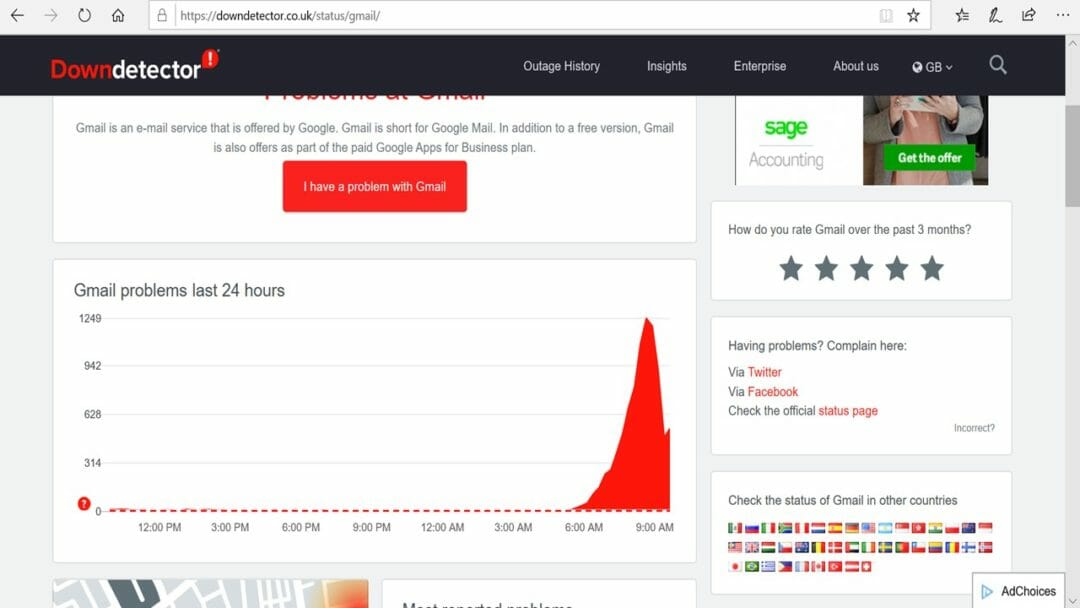The width and height of the screenshot is (1080, 608).
Task: Complain via the Twitter link
Action: click(x=765, y=372)
